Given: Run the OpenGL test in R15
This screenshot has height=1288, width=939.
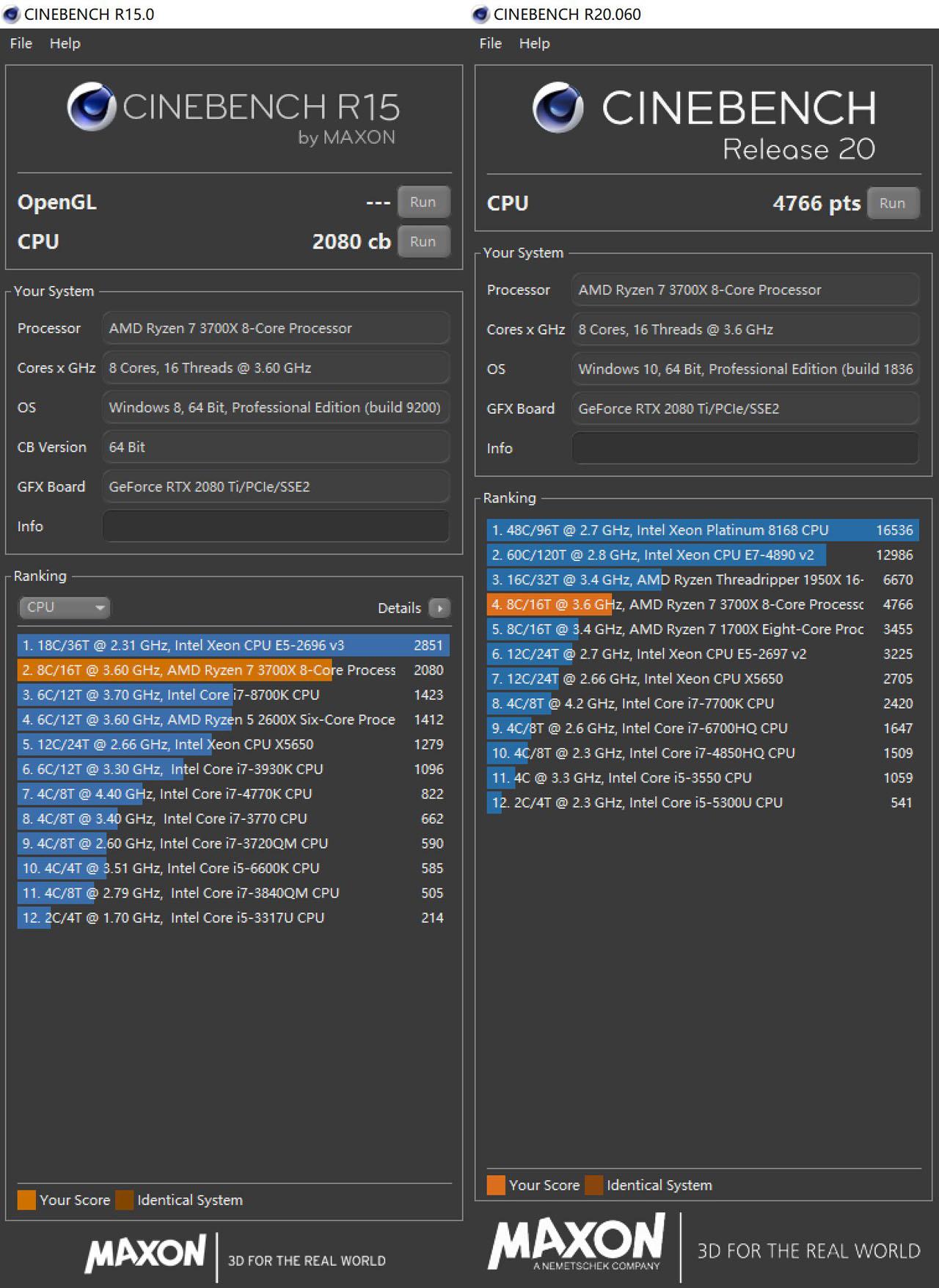Looking at the screenshot, I should tap(423, 202).
